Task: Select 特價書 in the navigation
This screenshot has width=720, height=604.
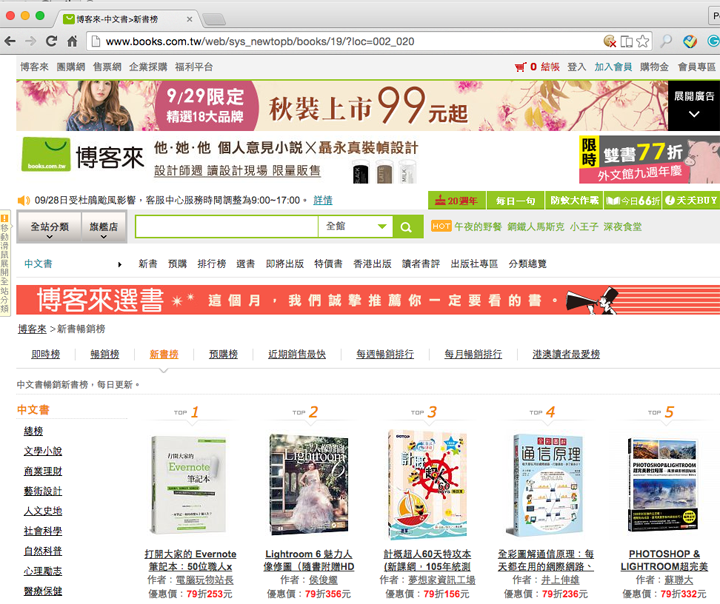Action: pos(328,264)
